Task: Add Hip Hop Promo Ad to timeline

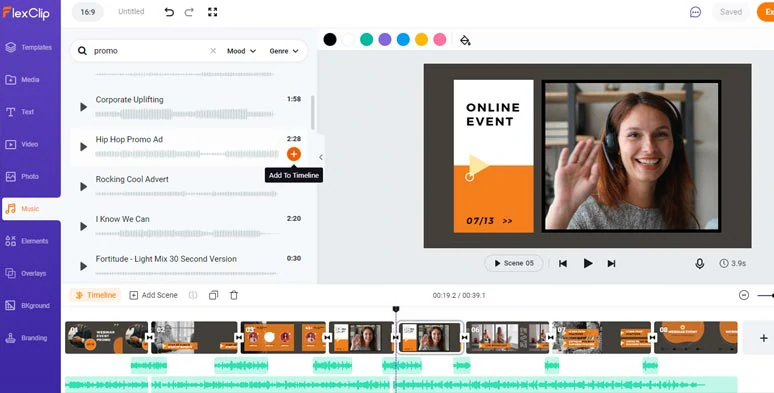Action: 294,154
